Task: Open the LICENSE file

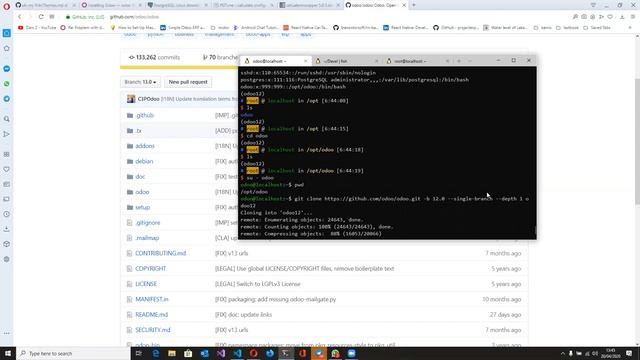Action: (146, 284)
